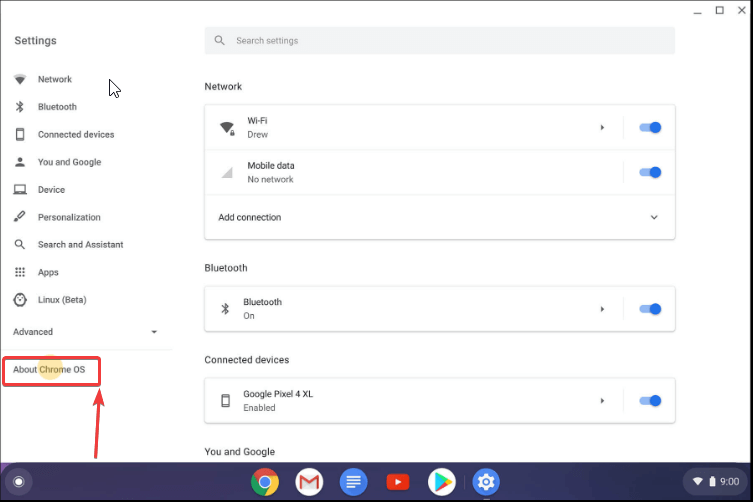Expand Bluetooth details arrow
The width and height of the screenshot is (753, 502).
(x=602, y=309)
